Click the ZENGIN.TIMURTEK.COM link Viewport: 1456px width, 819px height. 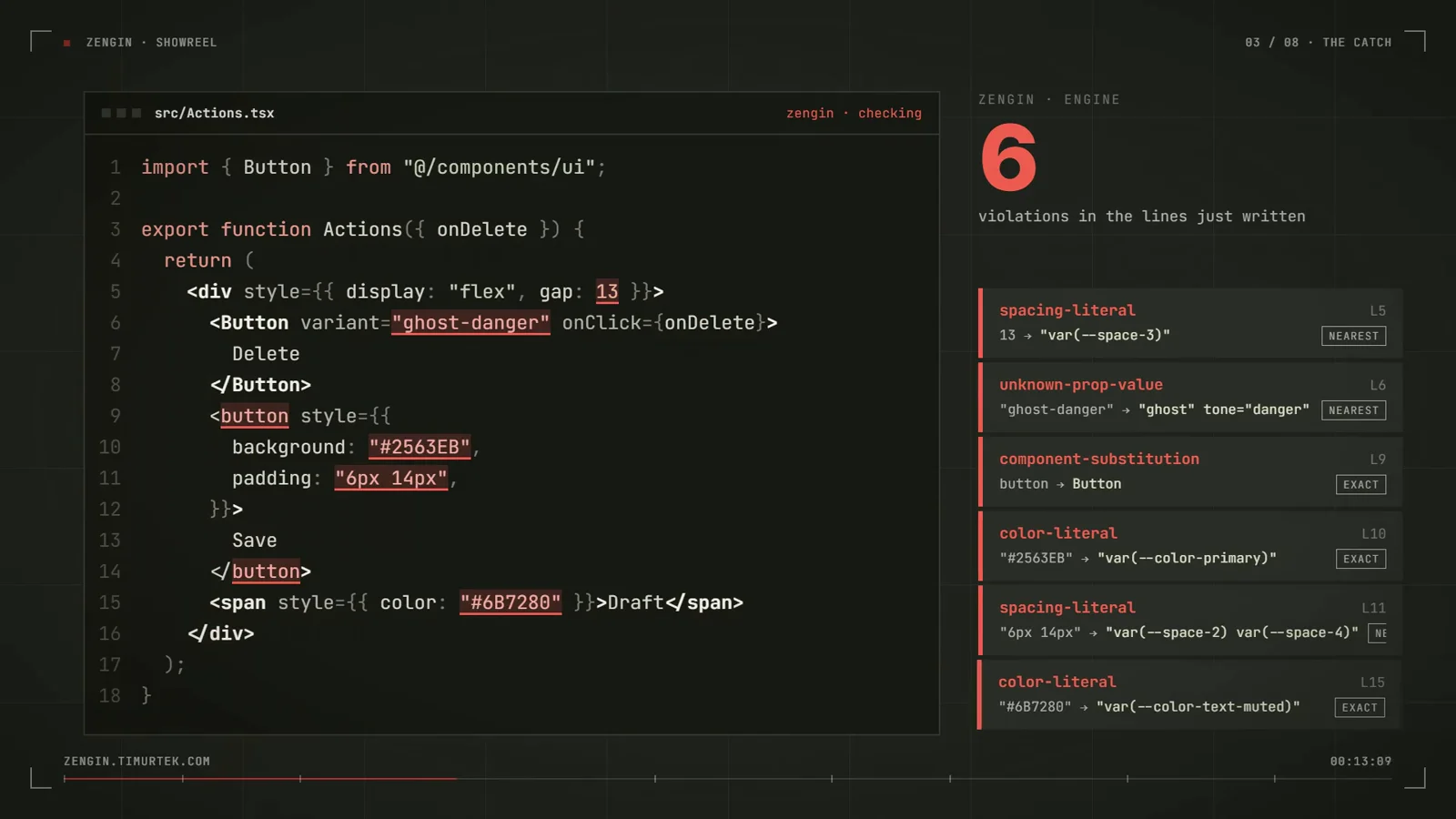click(x=136, y=761)
